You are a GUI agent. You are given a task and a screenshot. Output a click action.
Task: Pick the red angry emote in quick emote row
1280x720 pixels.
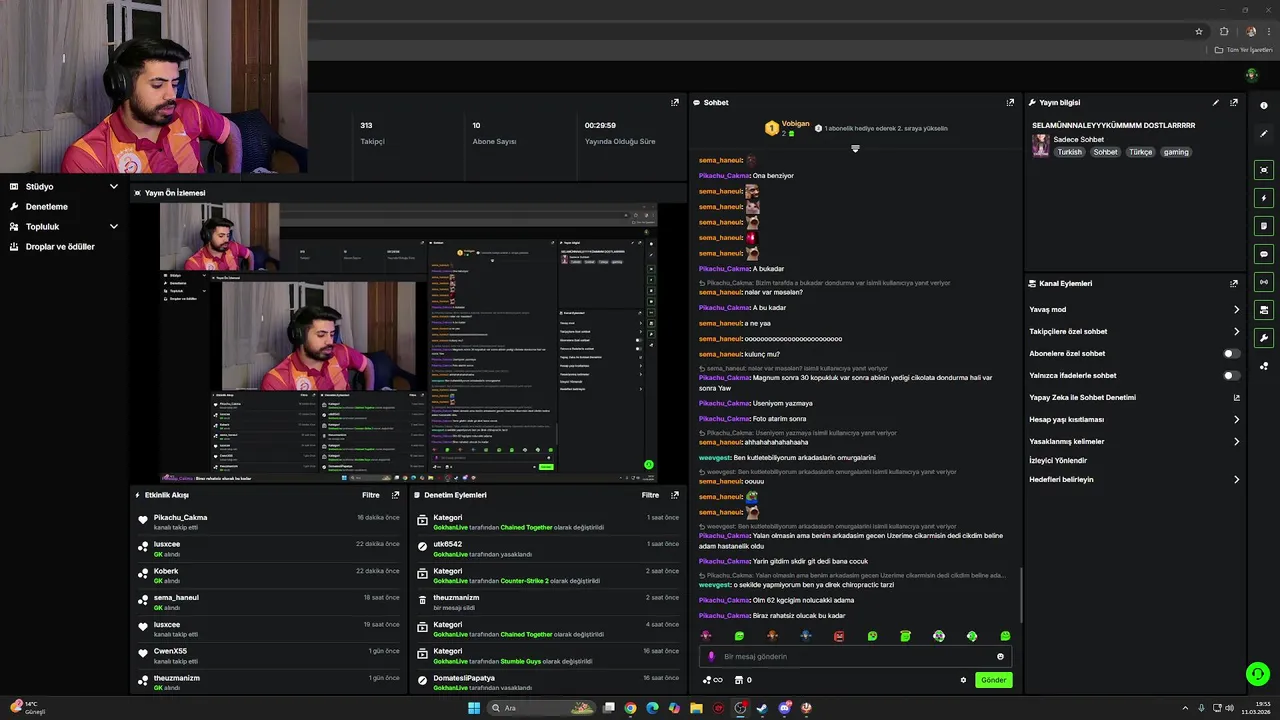tap(839, 636)
